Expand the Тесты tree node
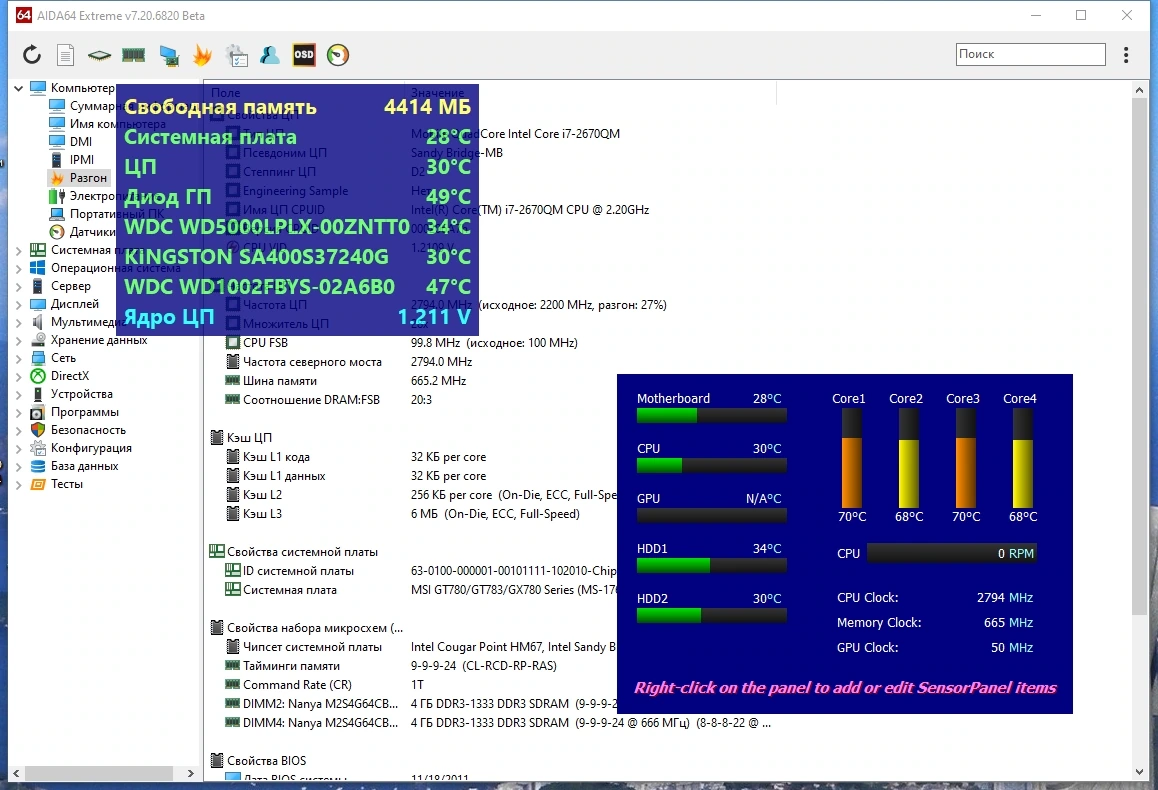 click(18, 484)
